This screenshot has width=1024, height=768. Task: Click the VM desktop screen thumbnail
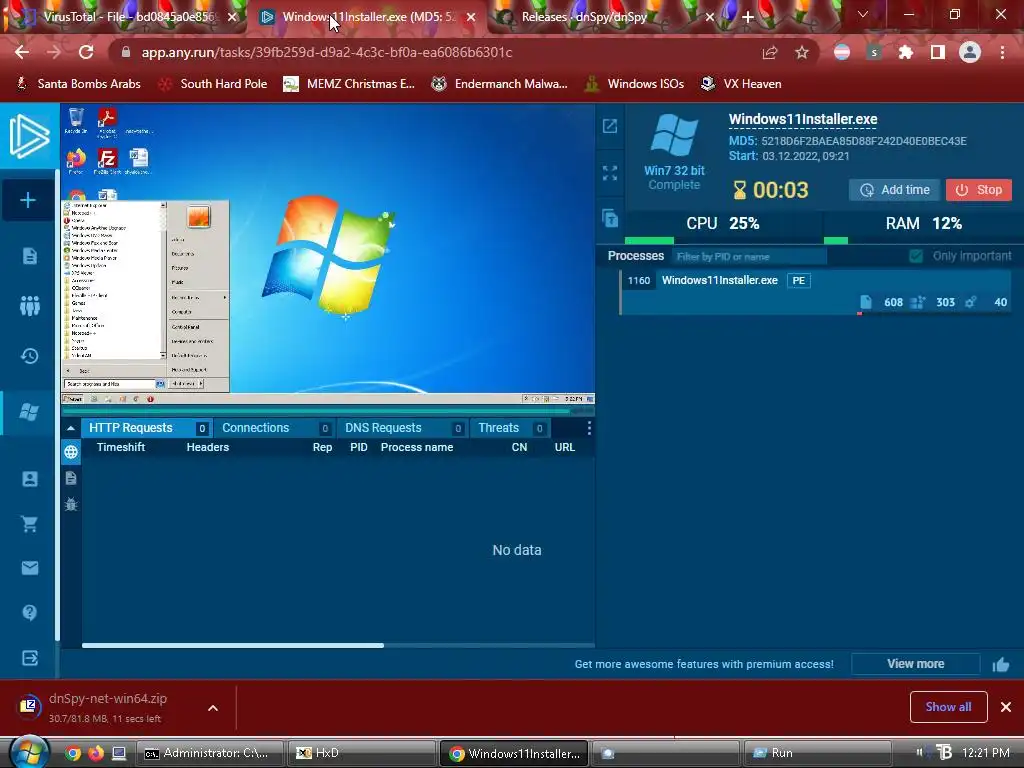point(328,255)
